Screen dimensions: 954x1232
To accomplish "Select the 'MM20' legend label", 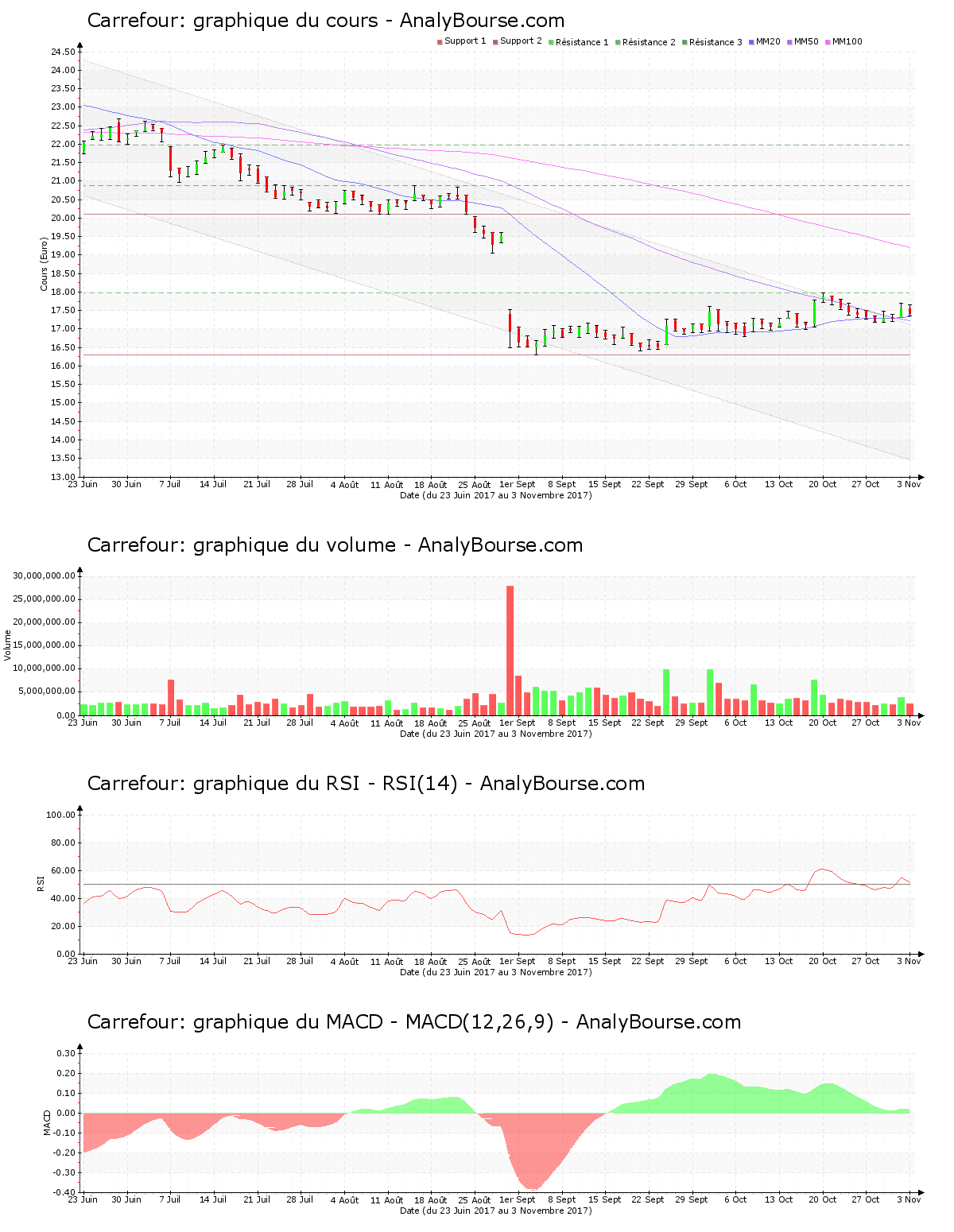I will (x=768, y=41).
